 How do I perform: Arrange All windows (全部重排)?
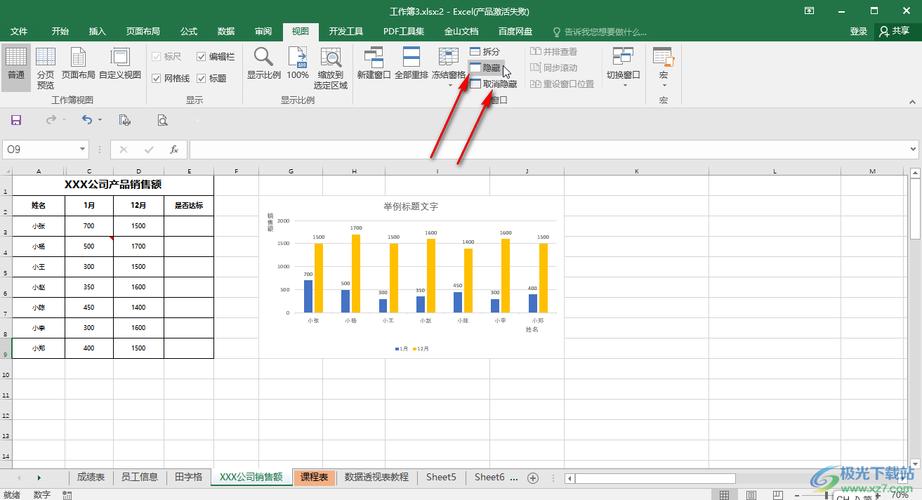pyautogui.click(x=411, y=64)
